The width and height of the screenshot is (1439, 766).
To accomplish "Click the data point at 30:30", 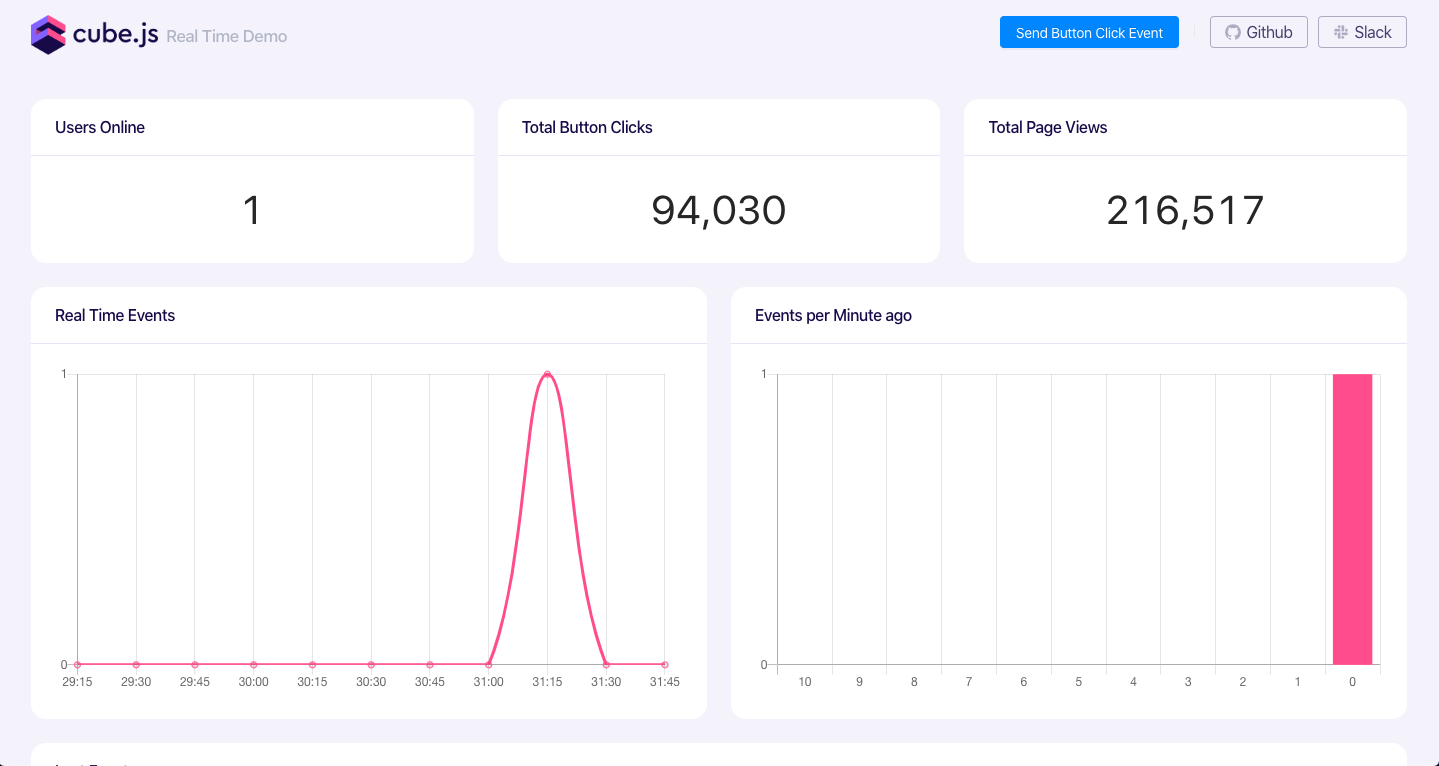I will click(x=371, y=664).
